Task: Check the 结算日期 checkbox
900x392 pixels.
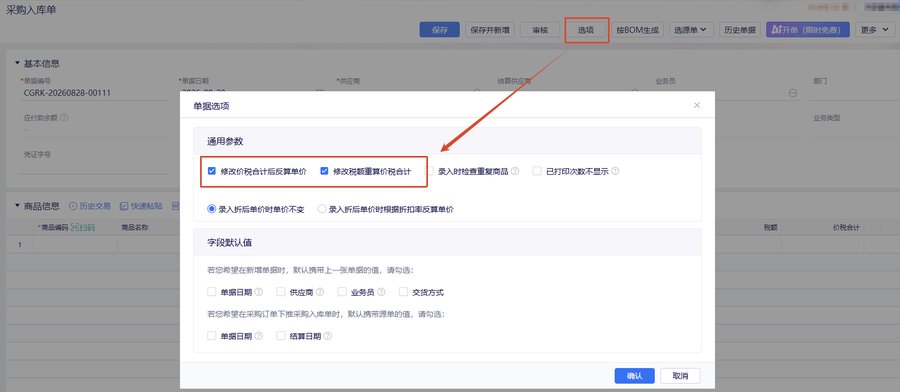Action: [281, 336]
